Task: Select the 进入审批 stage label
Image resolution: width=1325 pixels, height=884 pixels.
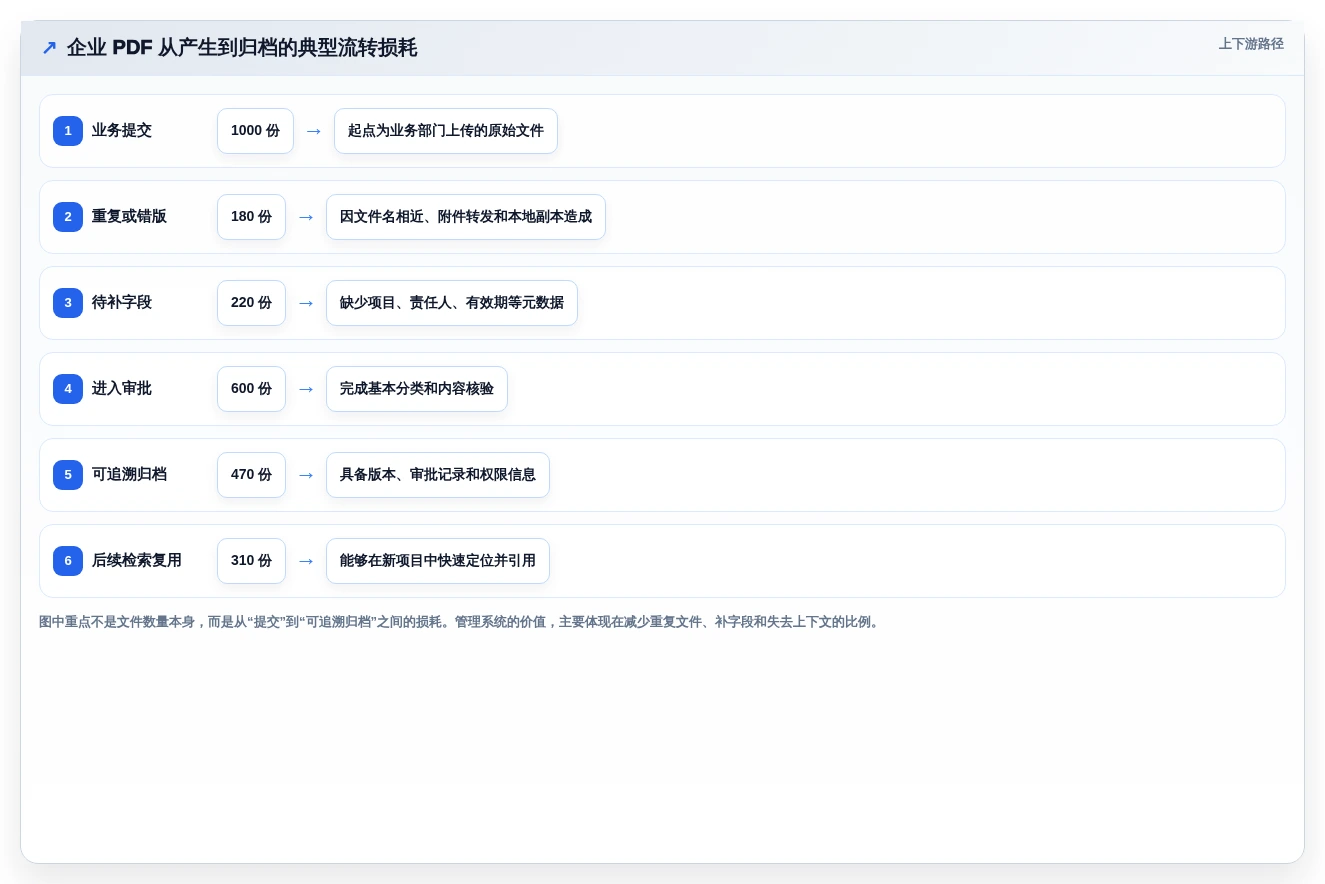Action: coord(122,389)
